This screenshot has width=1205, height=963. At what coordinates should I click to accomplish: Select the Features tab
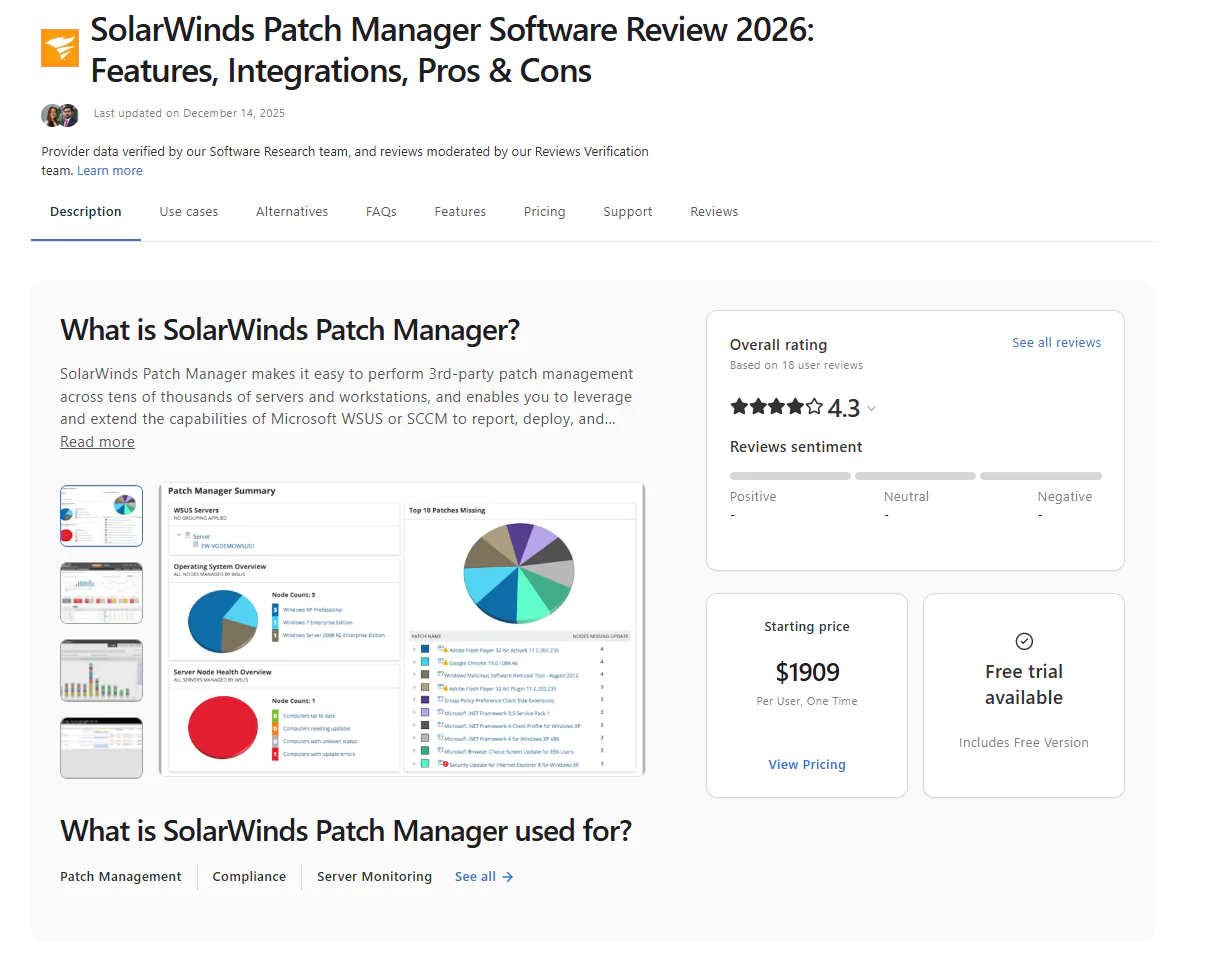point(460,212)
